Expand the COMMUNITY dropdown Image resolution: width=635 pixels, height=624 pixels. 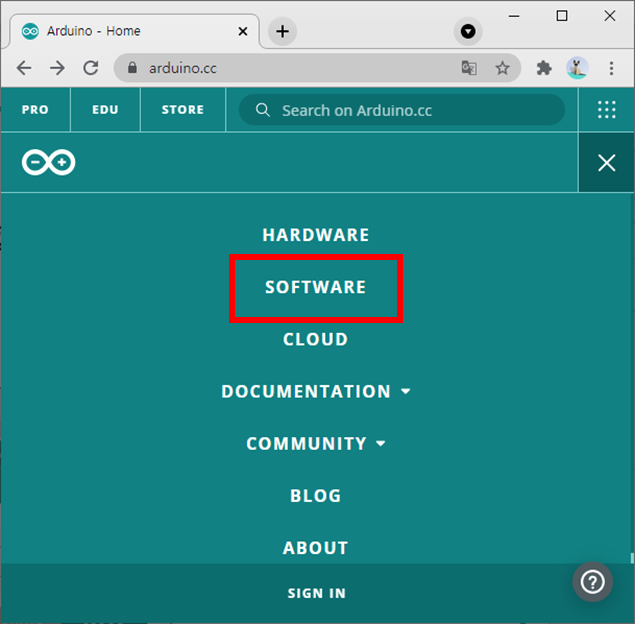point(316,444)
